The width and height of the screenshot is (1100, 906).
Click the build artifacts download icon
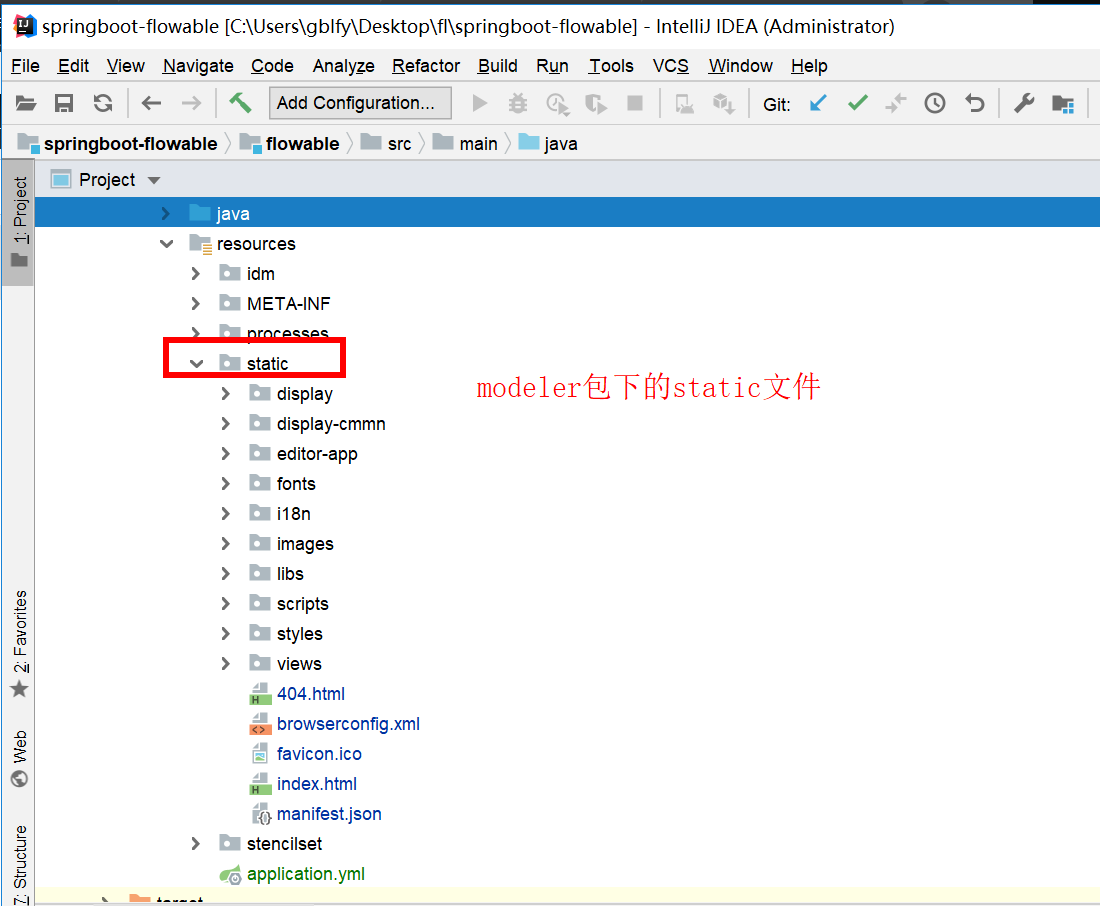pos(723,104)
